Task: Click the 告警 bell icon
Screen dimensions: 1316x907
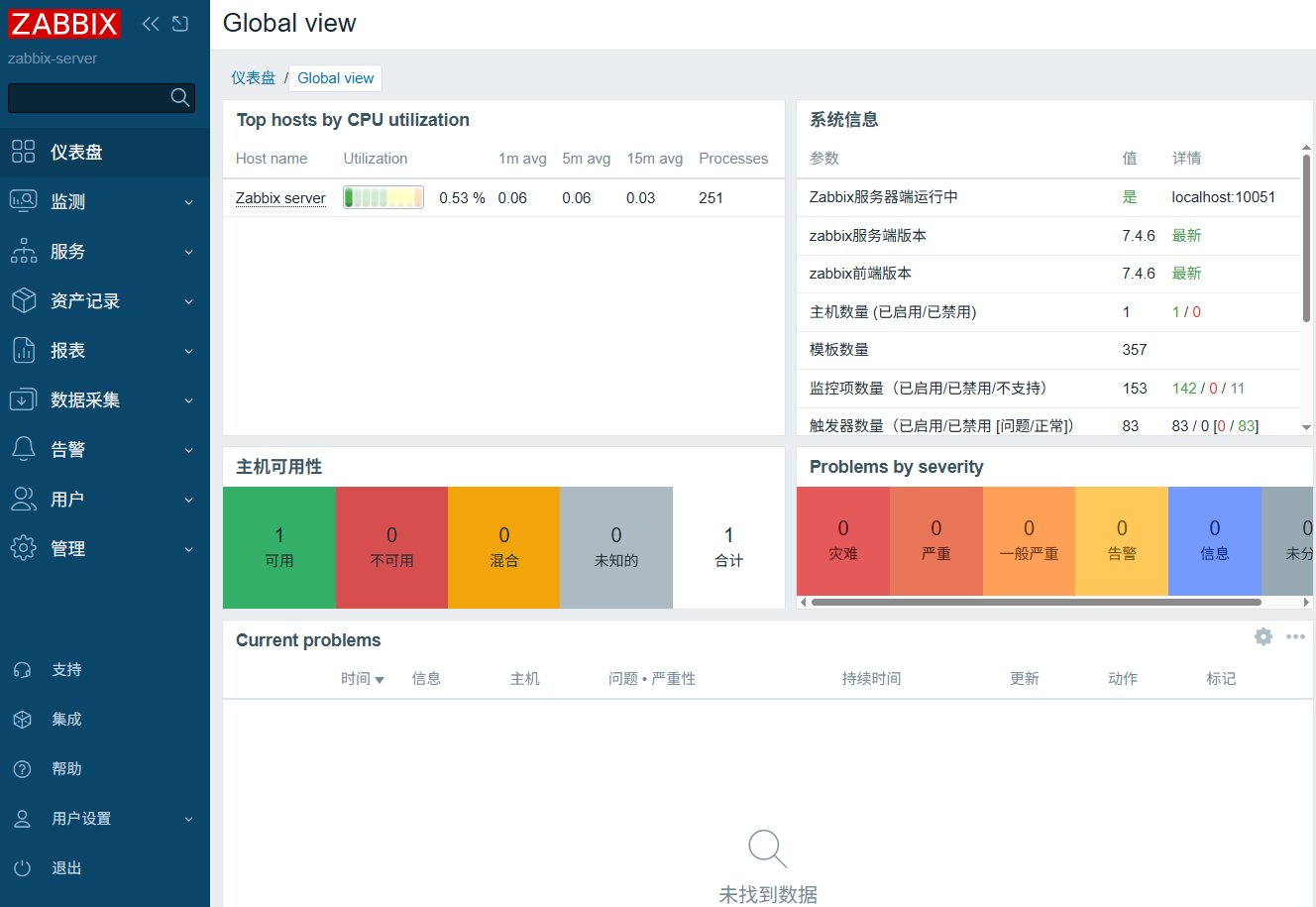Action: 23,449
